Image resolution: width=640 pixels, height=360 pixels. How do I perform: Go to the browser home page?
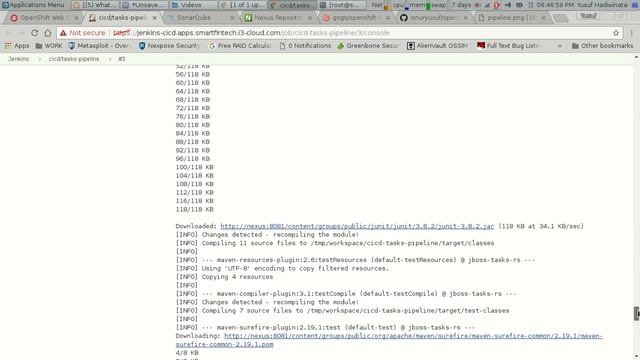(48, 33)
